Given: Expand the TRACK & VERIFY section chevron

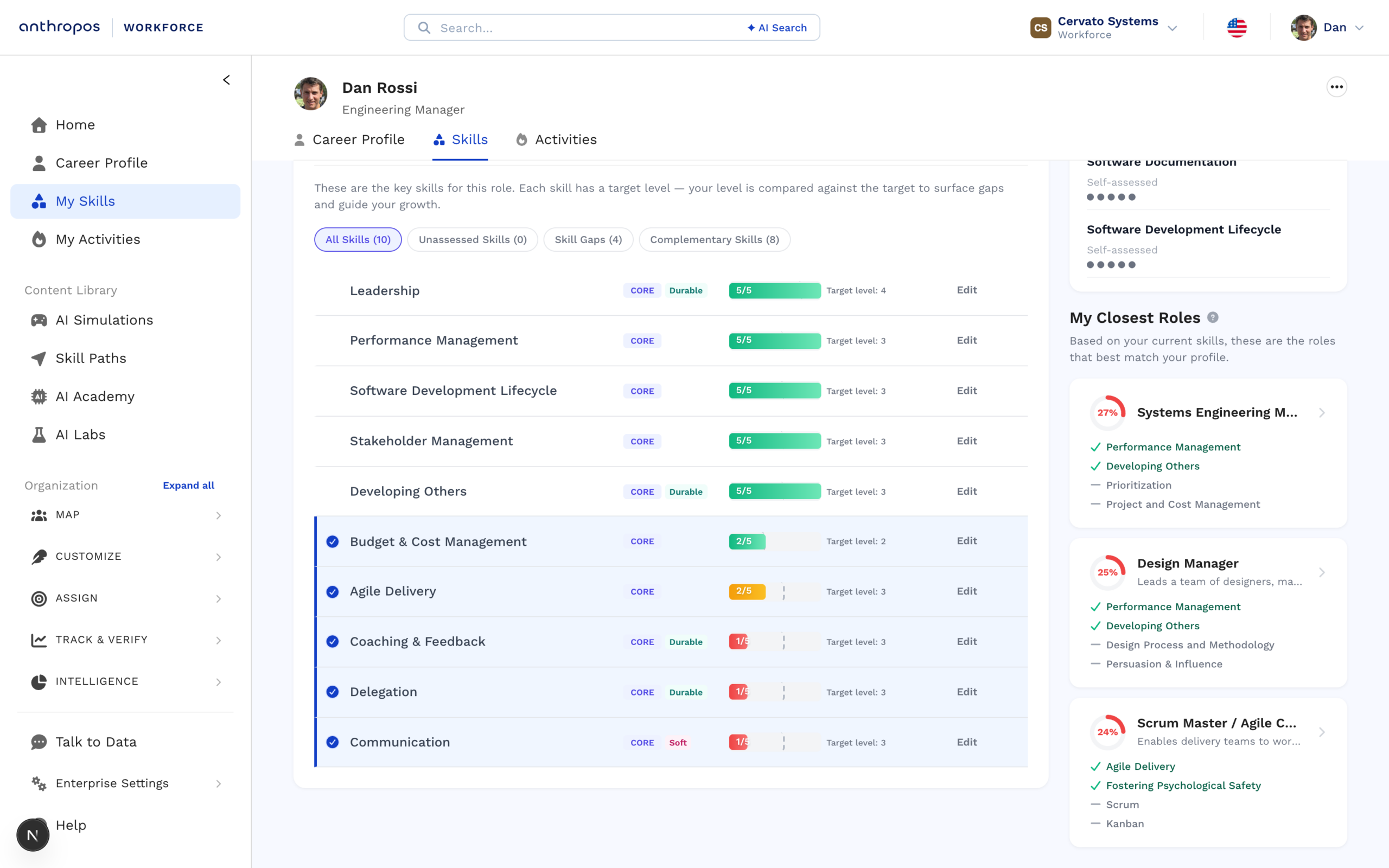Looking at the screenshot, I should pos(219,640).
